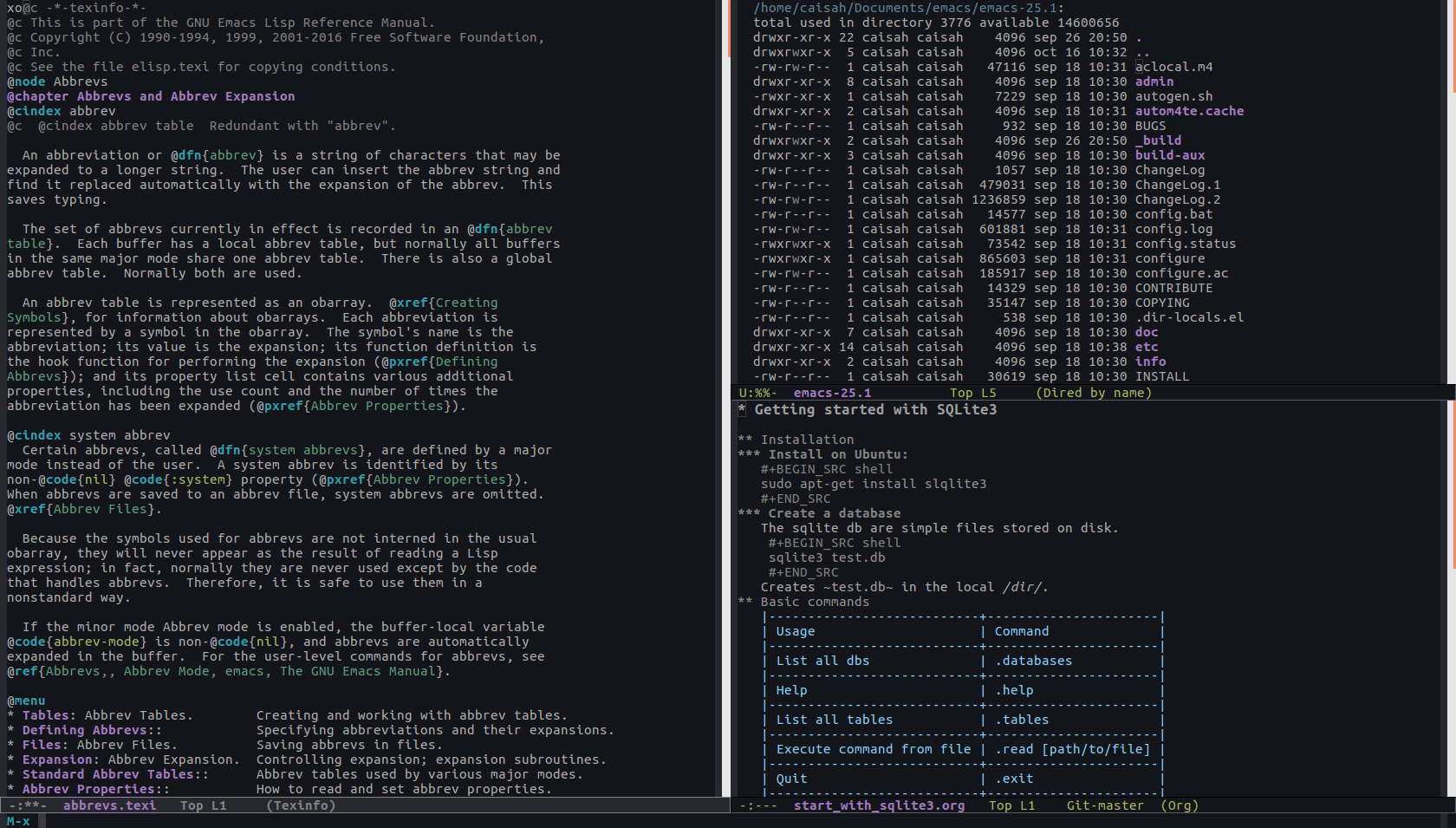
Task: Click the (Org) major mode indicator
Action: [x=1180, y=805]
